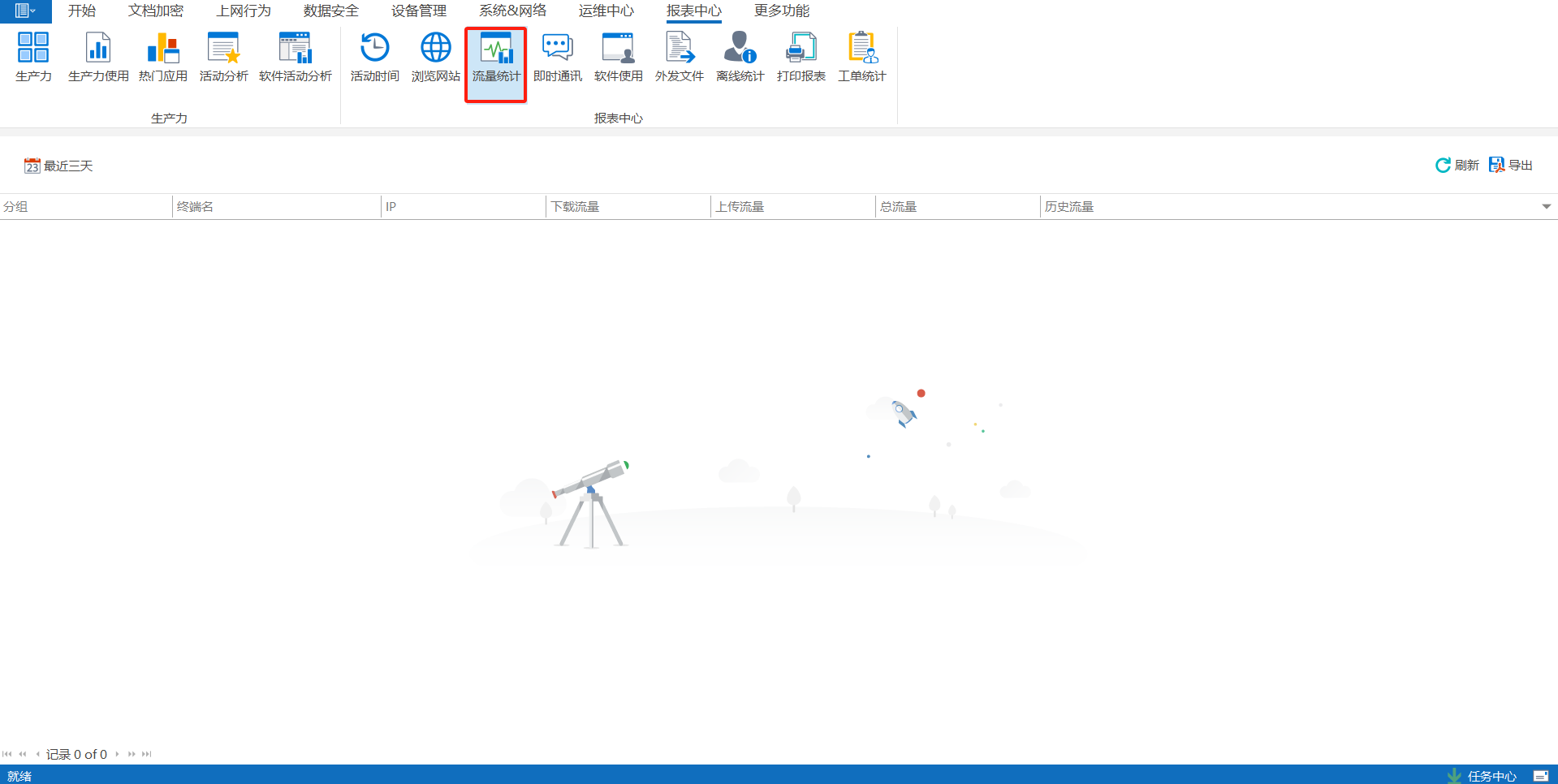Sort by the 分组 column header

(x=86, y=207)
